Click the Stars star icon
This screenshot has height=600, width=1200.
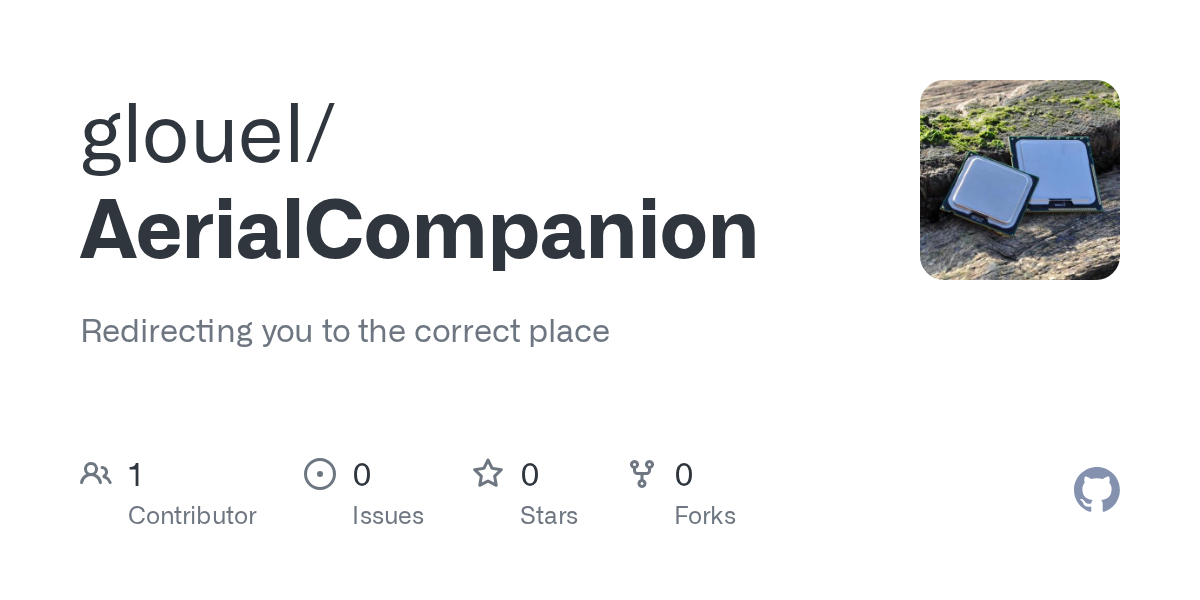(488, 473)
